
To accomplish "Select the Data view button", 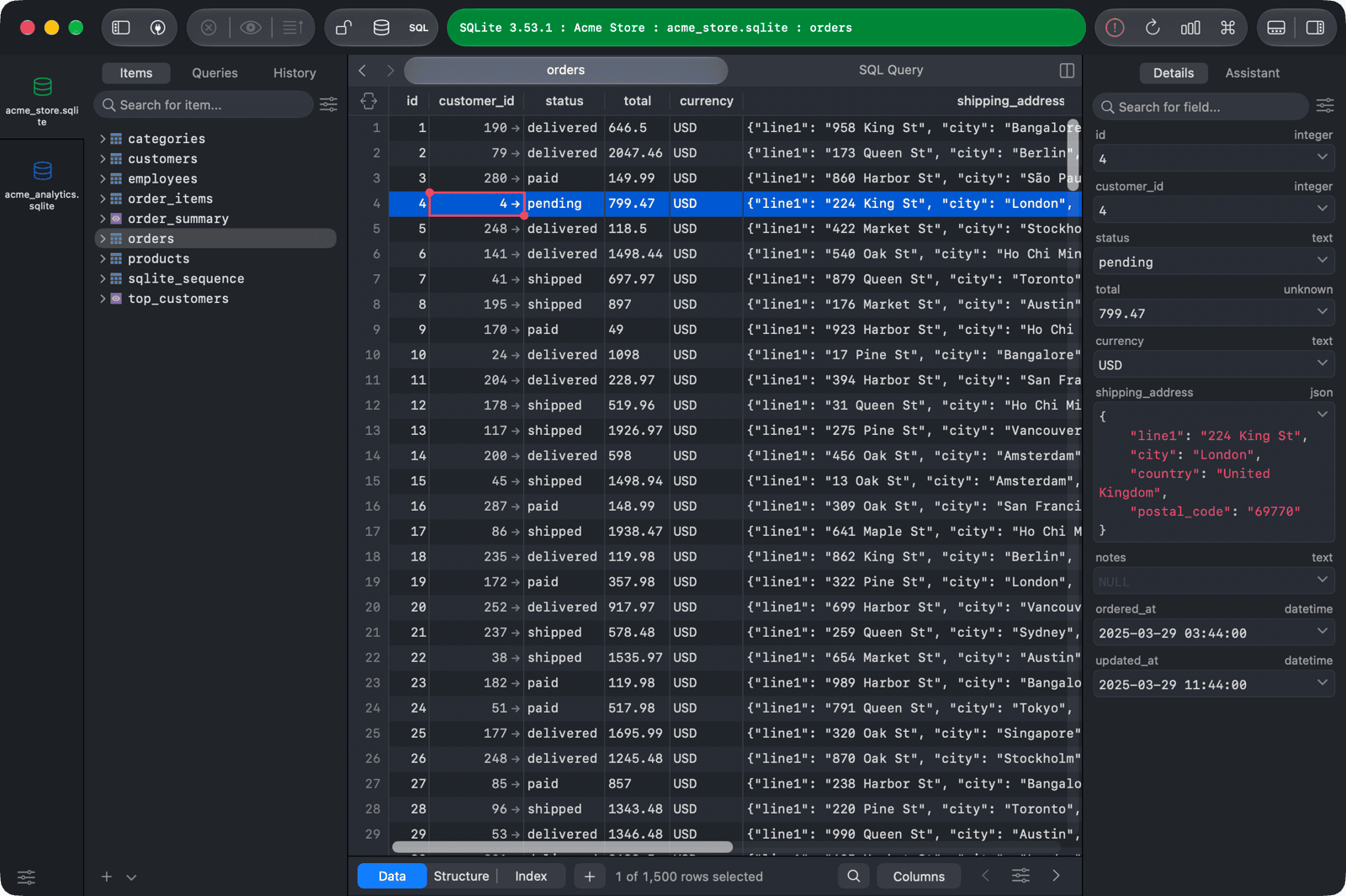I will (x=392, y=876).
